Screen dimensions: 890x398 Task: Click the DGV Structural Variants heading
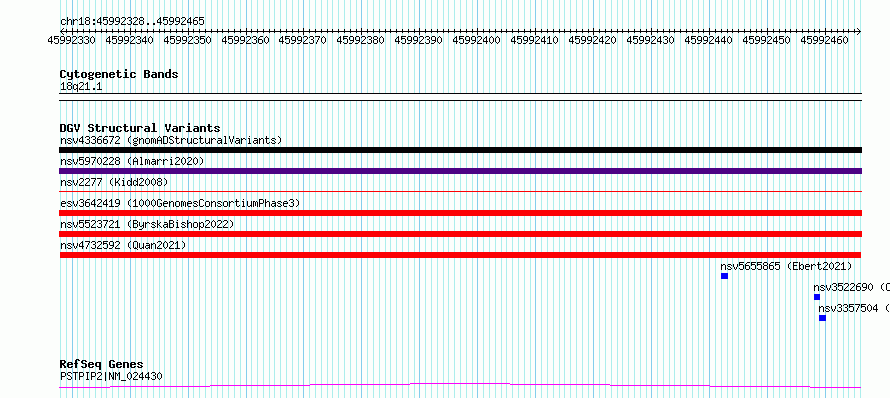click(x=140, y=128)
